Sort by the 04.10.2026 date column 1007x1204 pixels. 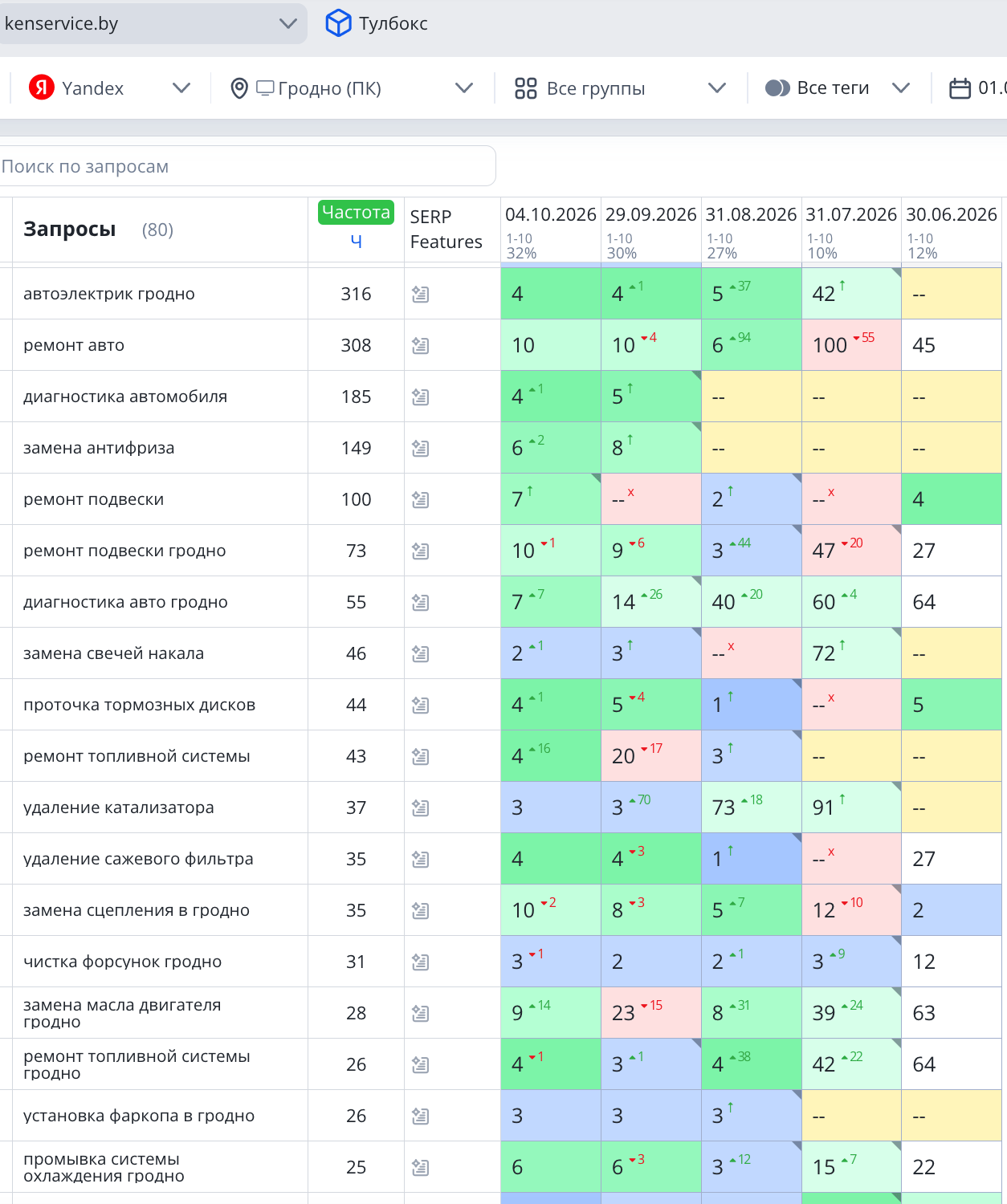click(x=551, y=215)
